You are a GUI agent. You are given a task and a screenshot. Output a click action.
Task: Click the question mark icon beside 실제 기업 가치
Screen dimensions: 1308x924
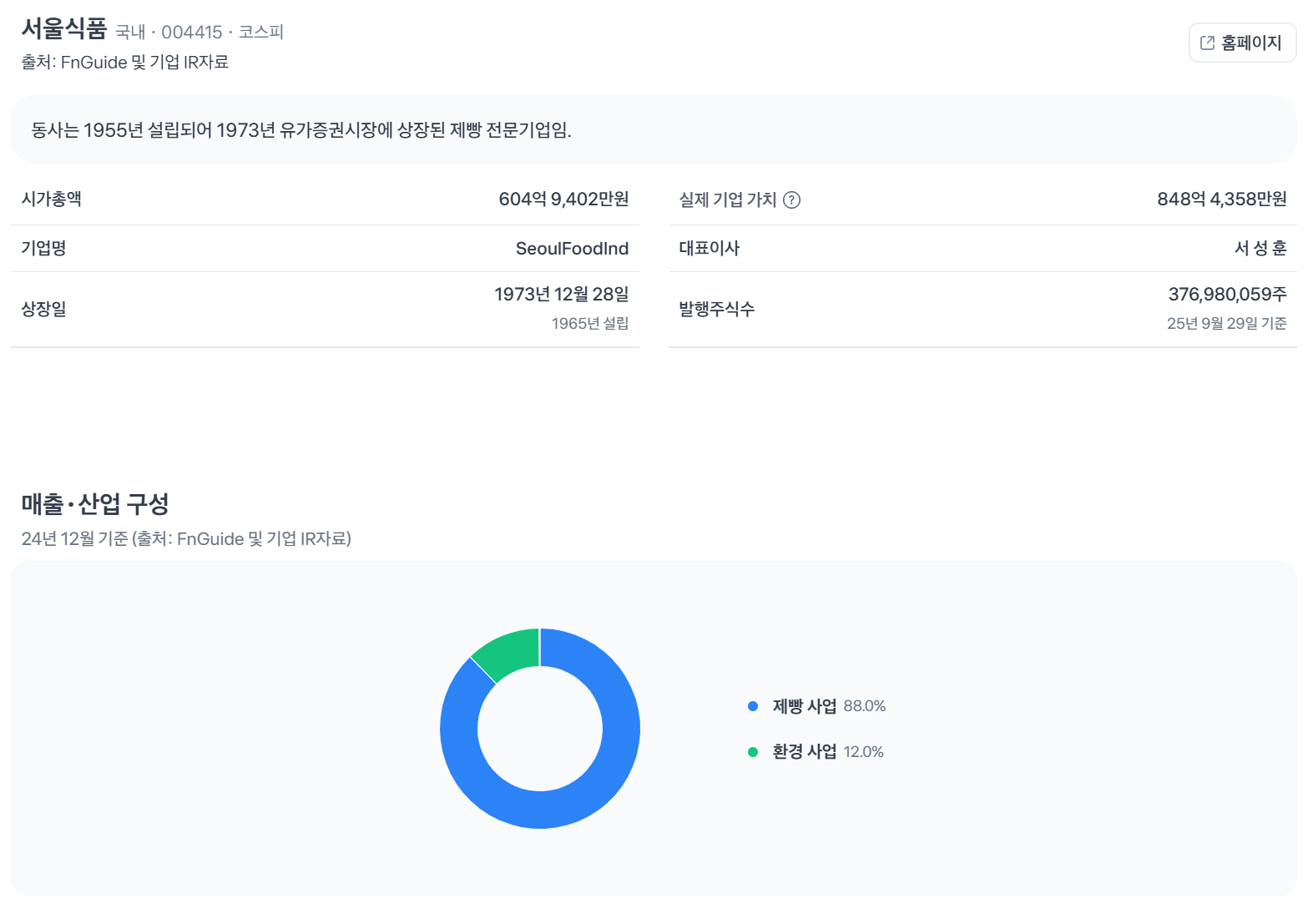pos(791,199)
